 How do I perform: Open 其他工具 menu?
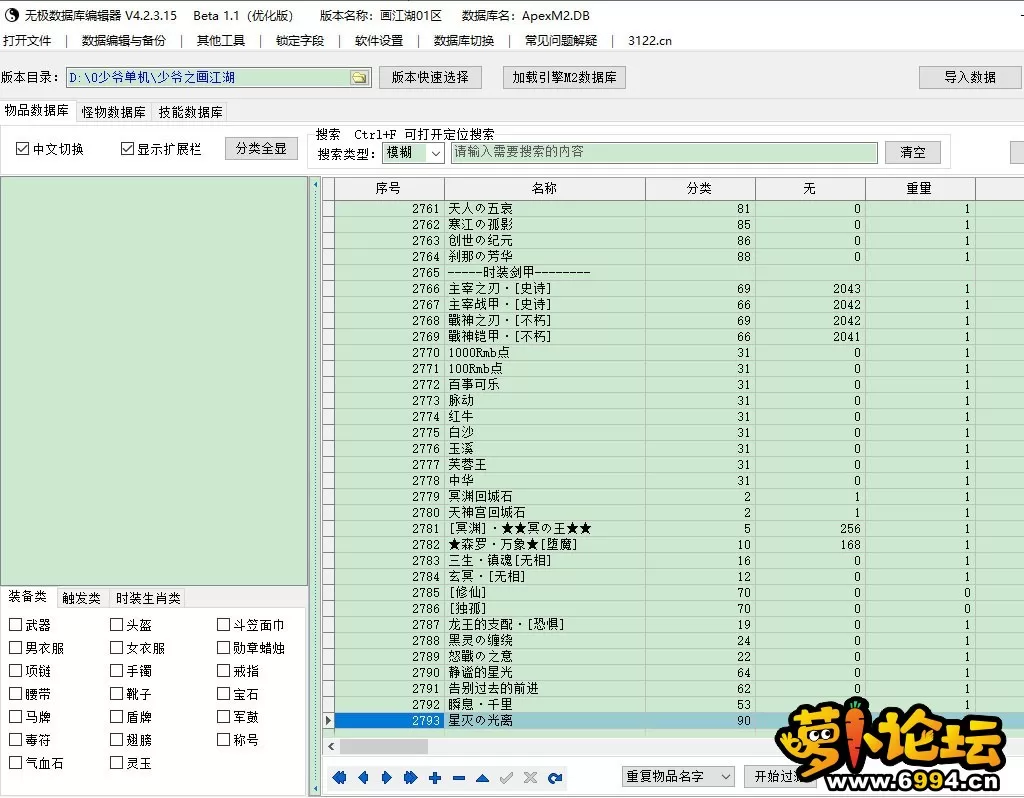(221, 40)
